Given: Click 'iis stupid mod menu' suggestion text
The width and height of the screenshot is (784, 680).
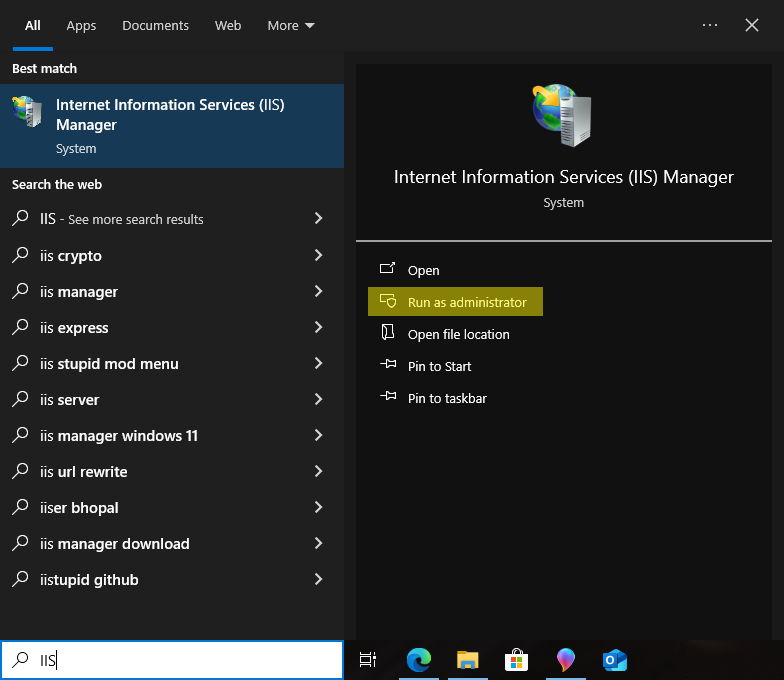Looking at the screenshot, I should [x=109, y=364].
